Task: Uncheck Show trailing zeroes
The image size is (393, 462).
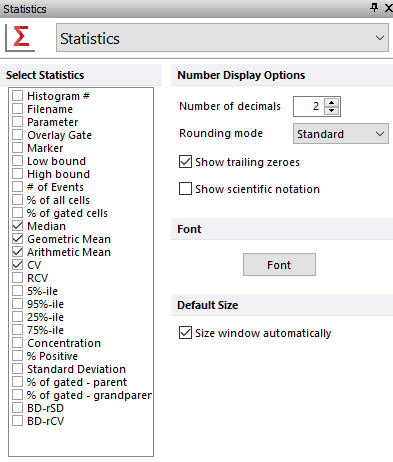Action: (x=185, y=162)
